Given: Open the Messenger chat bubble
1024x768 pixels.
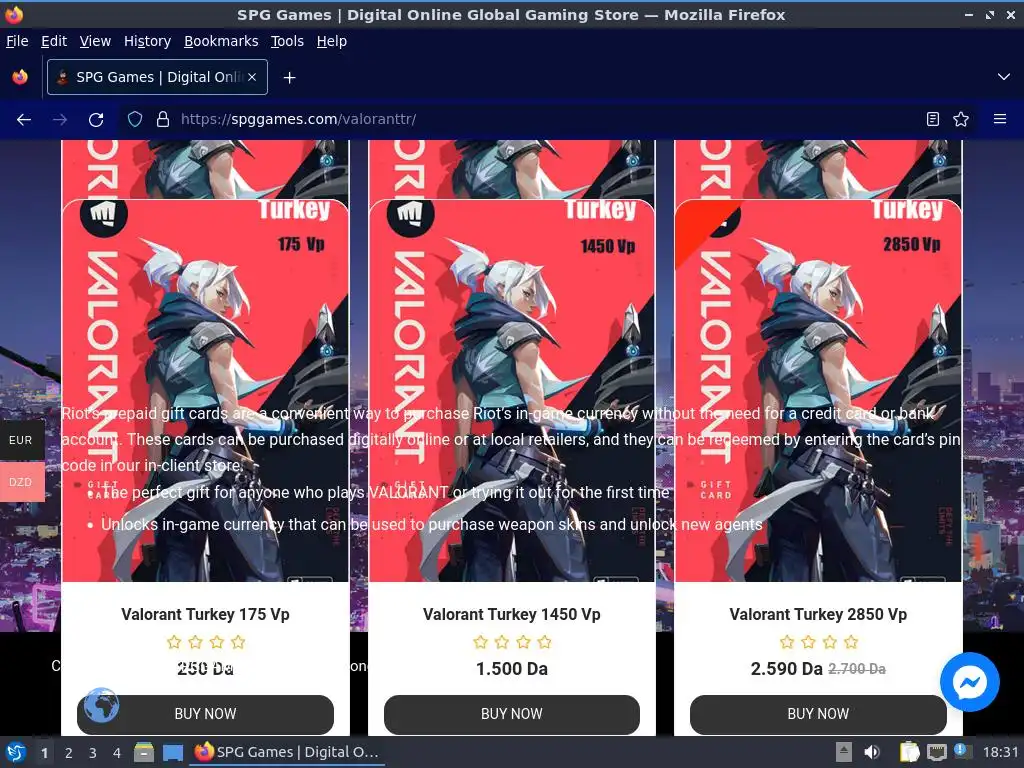Looking at the screenshot, I should coord(970,682).
